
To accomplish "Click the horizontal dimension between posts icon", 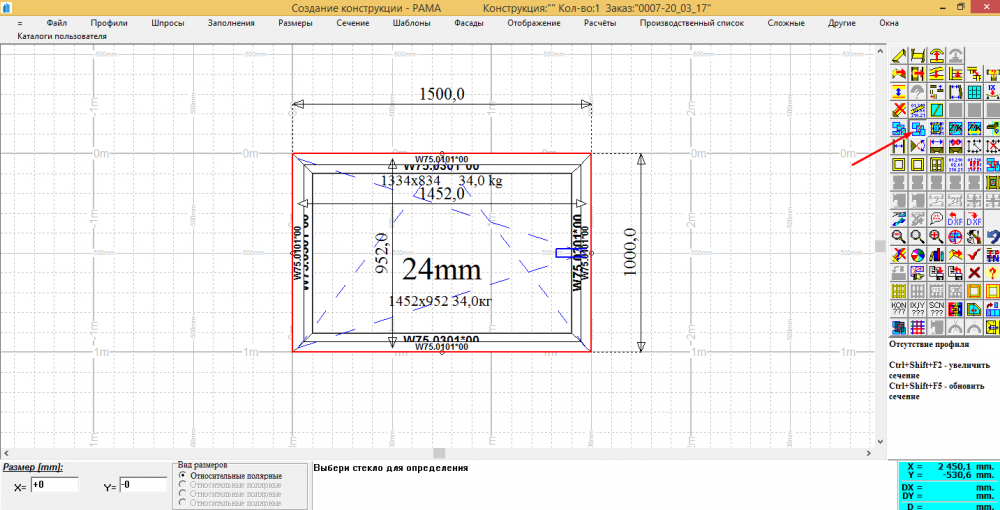I will click(x=899, y=146).
